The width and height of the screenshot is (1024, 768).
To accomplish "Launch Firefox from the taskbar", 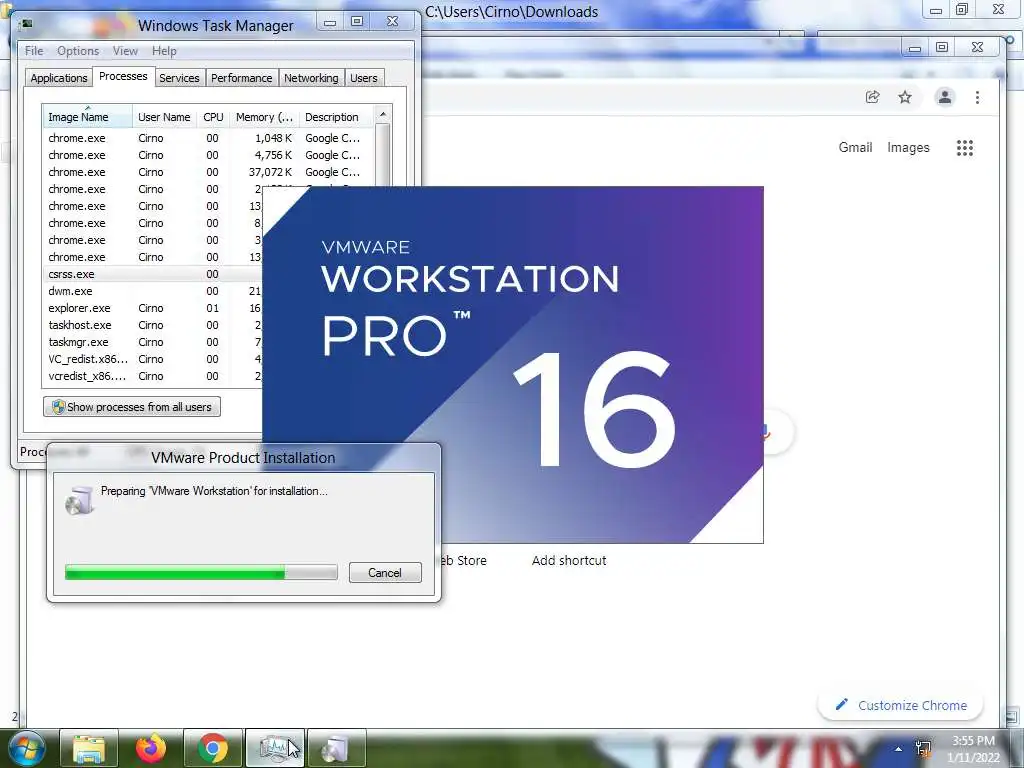I will [x=151, y=748].
